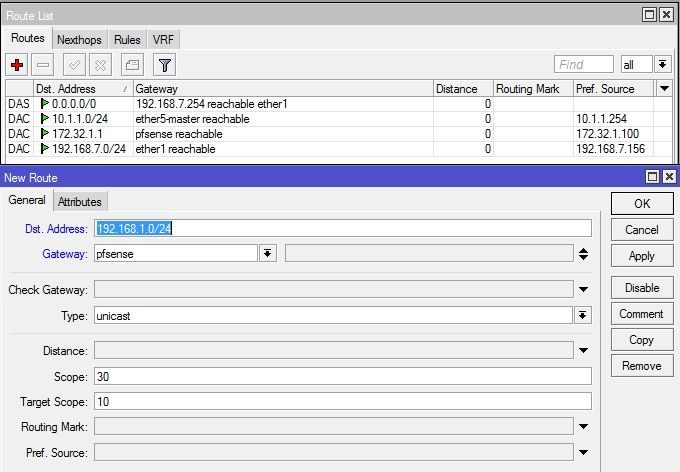Open the Type unicast dropdown

[x=583, y=315]
